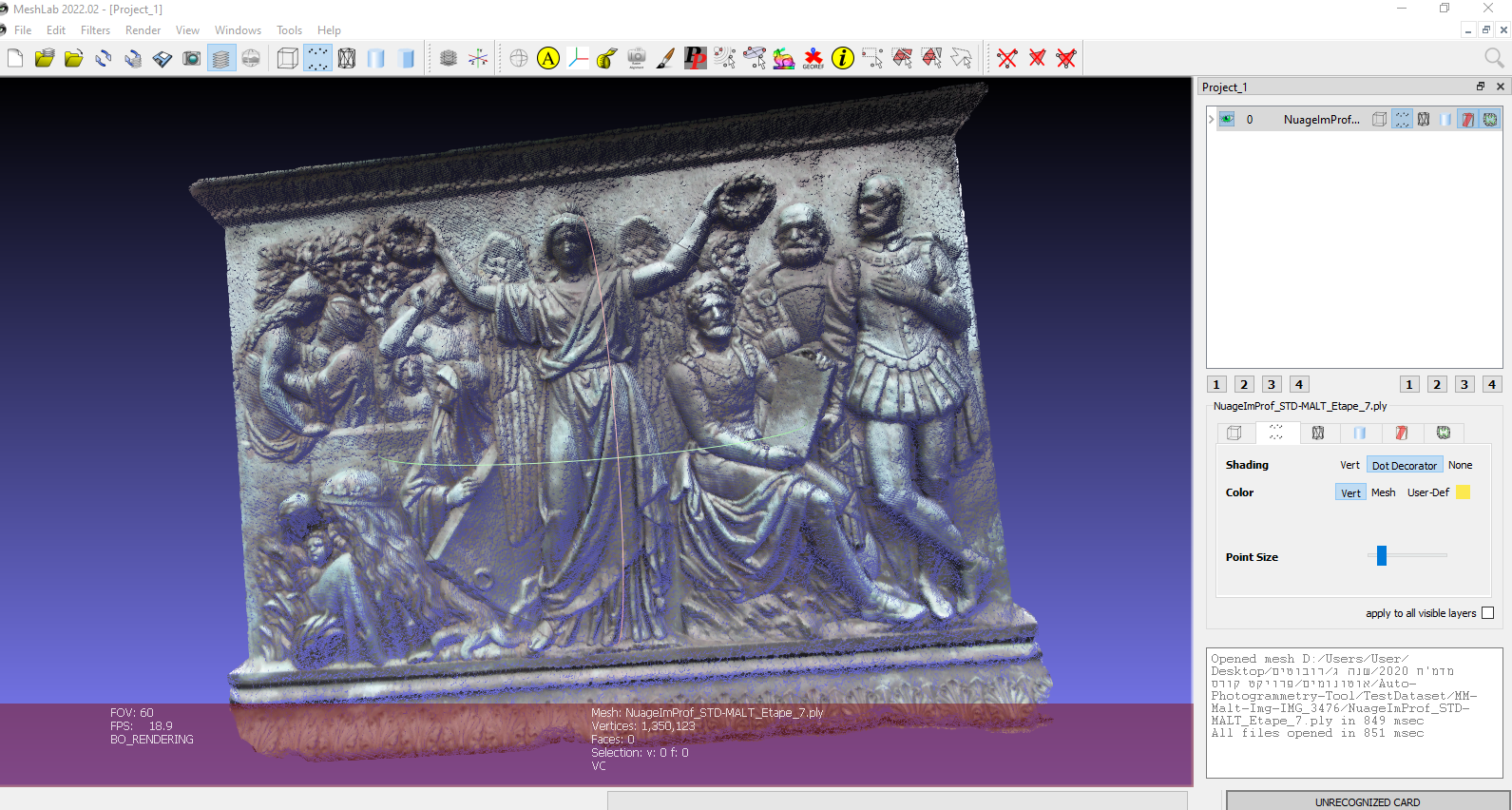Open the Windows menu
Viewport: 1512px width, 810px height.
click(x=238, y=30)
